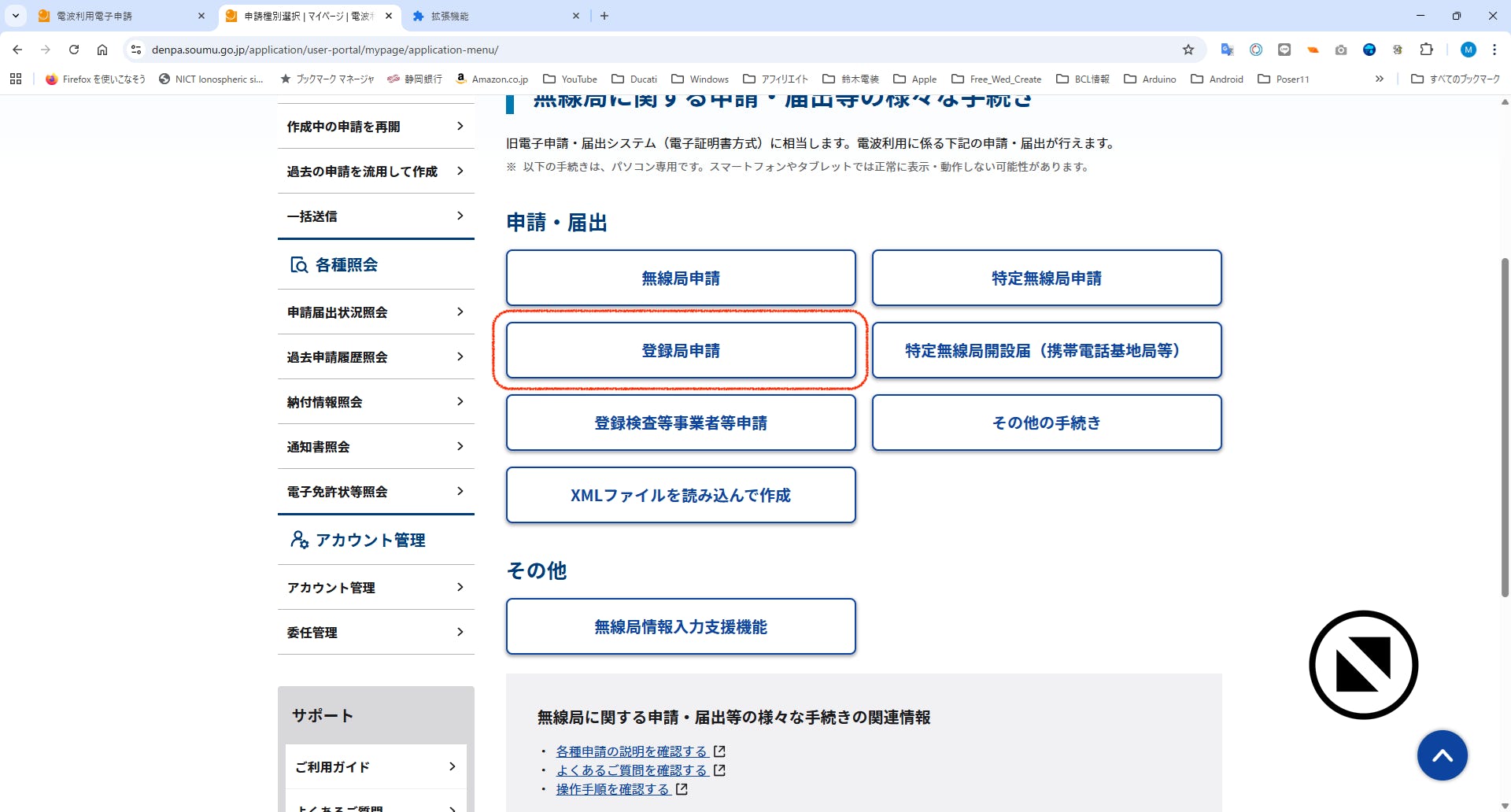
Task: Click the site information icon beside URL
Action: 136,50
